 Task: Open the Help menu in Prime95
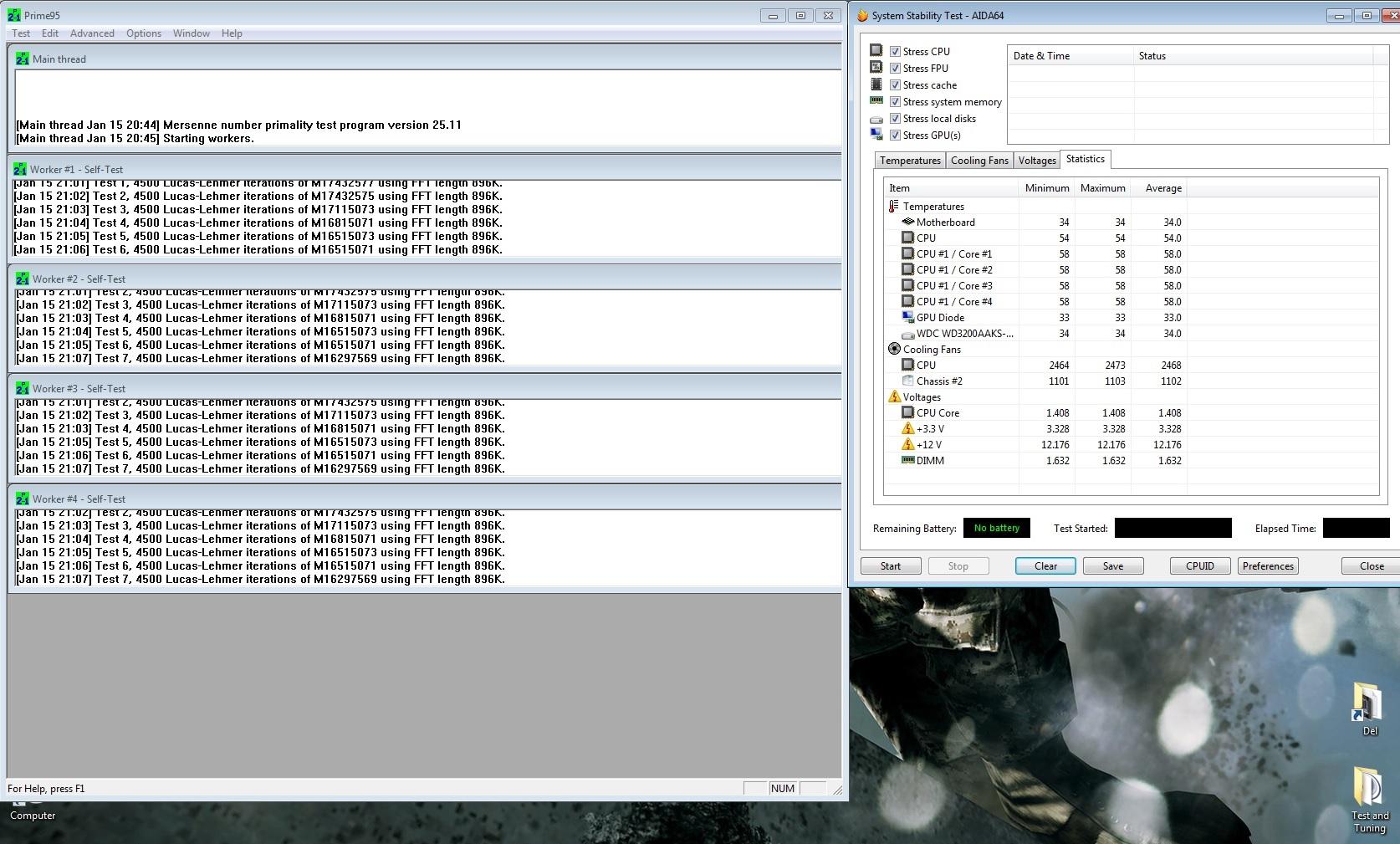coord(232,33)
